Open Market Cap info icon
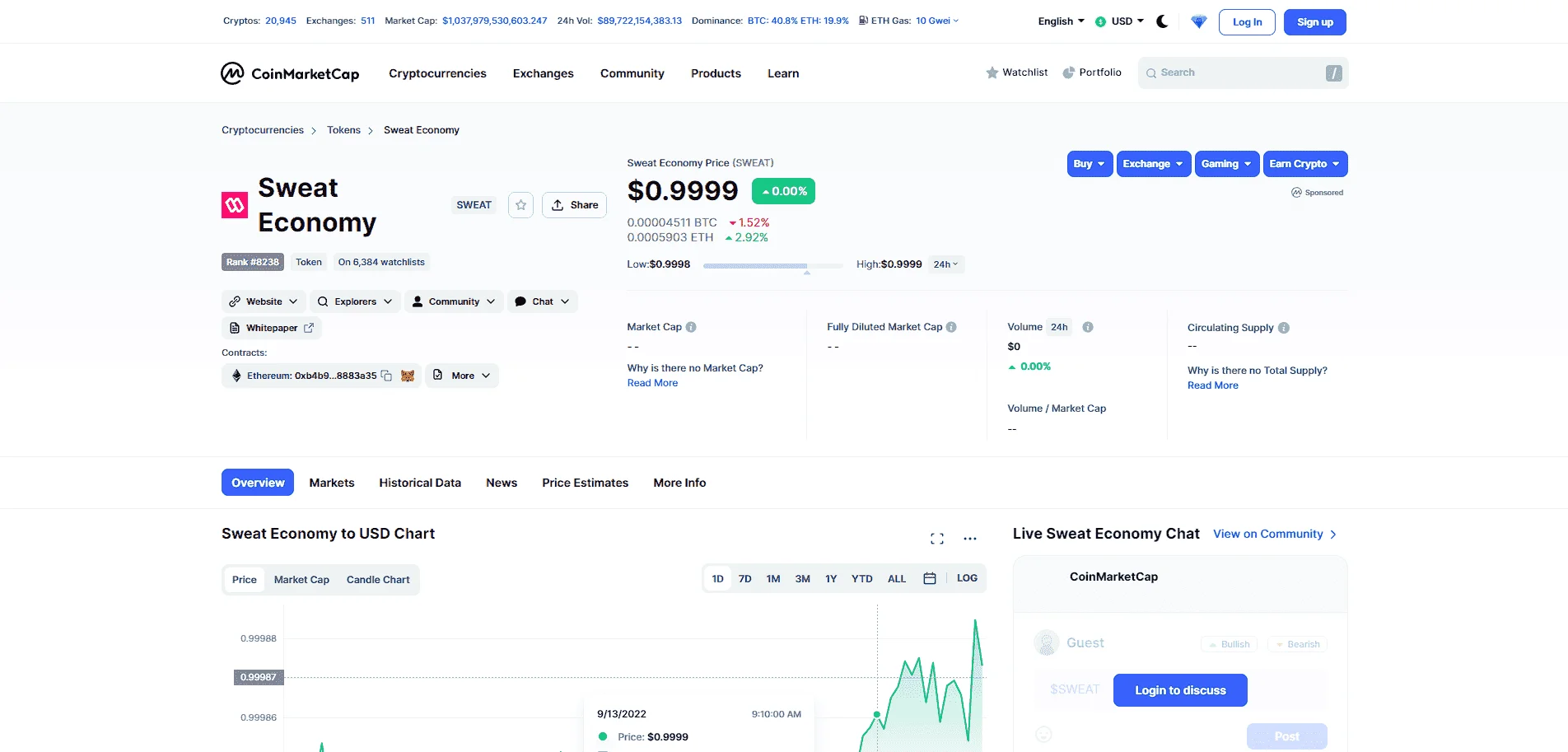The width and height of the screenshot is (1568, 752). pos(691,327)
